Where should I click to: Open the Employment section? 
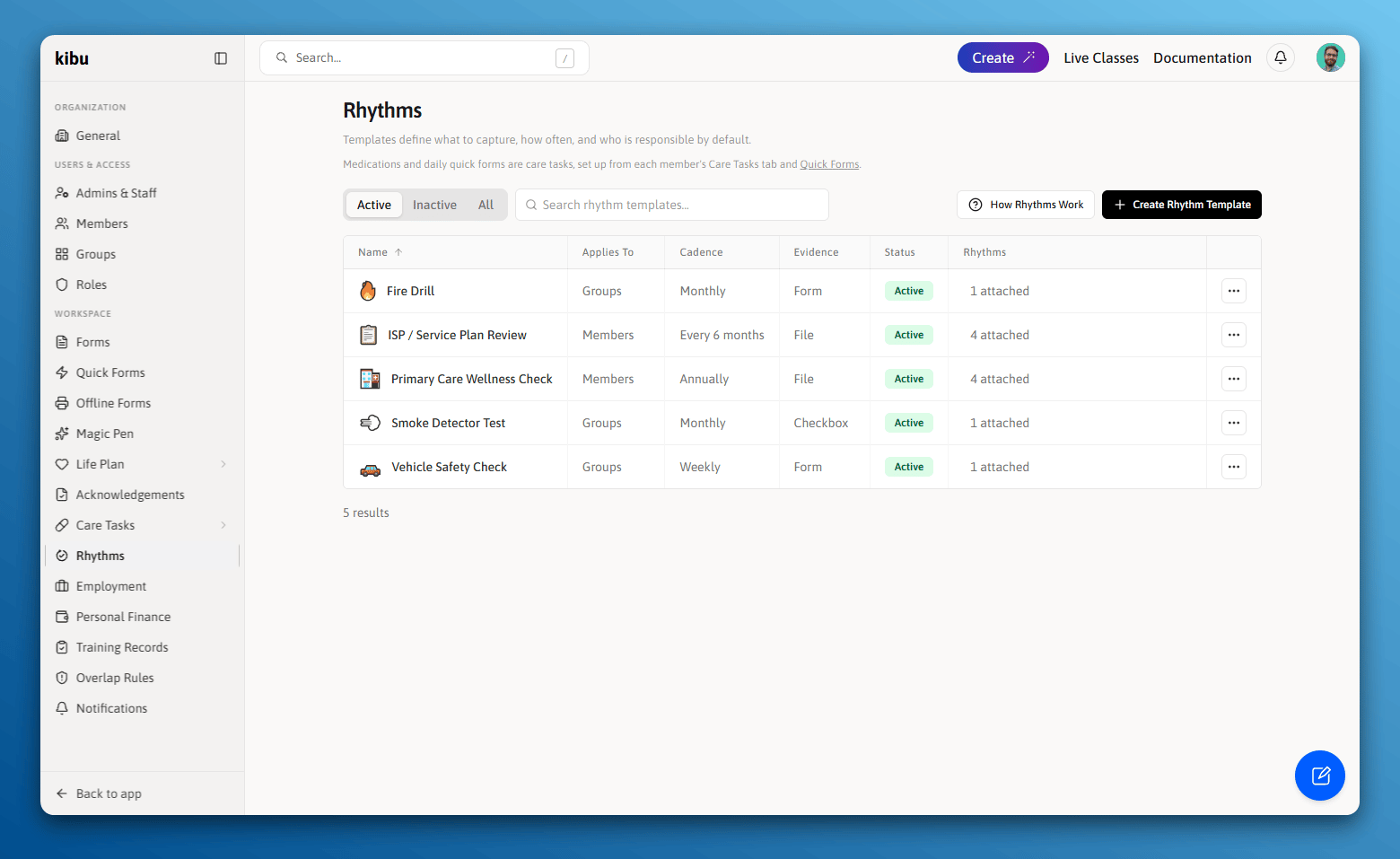144,586
